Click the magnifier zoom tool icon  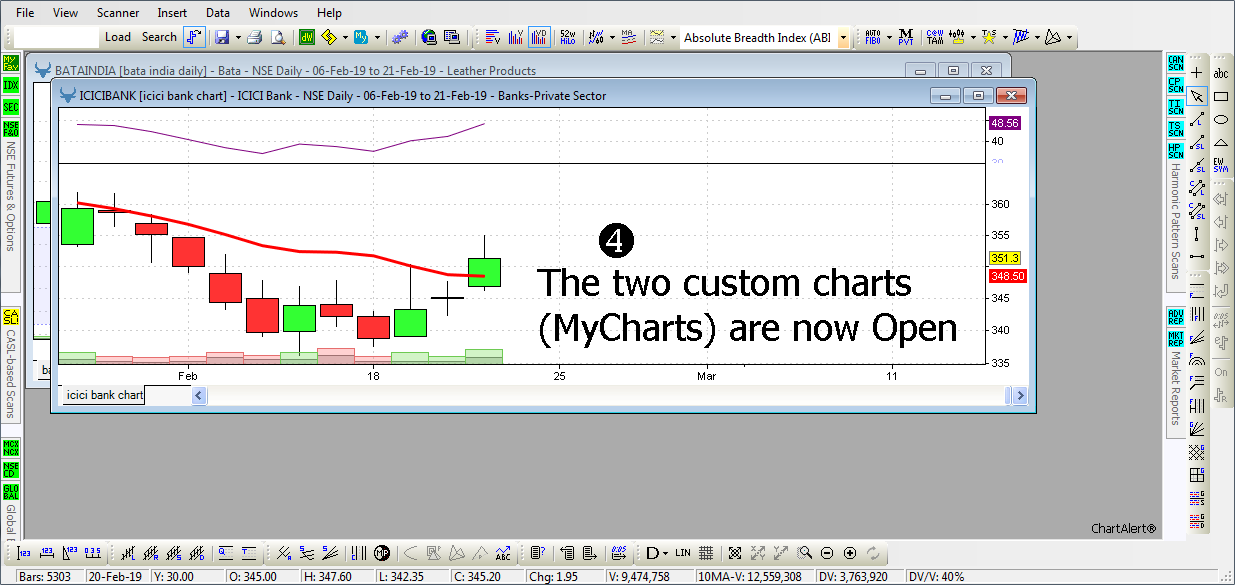click(805, 553)
